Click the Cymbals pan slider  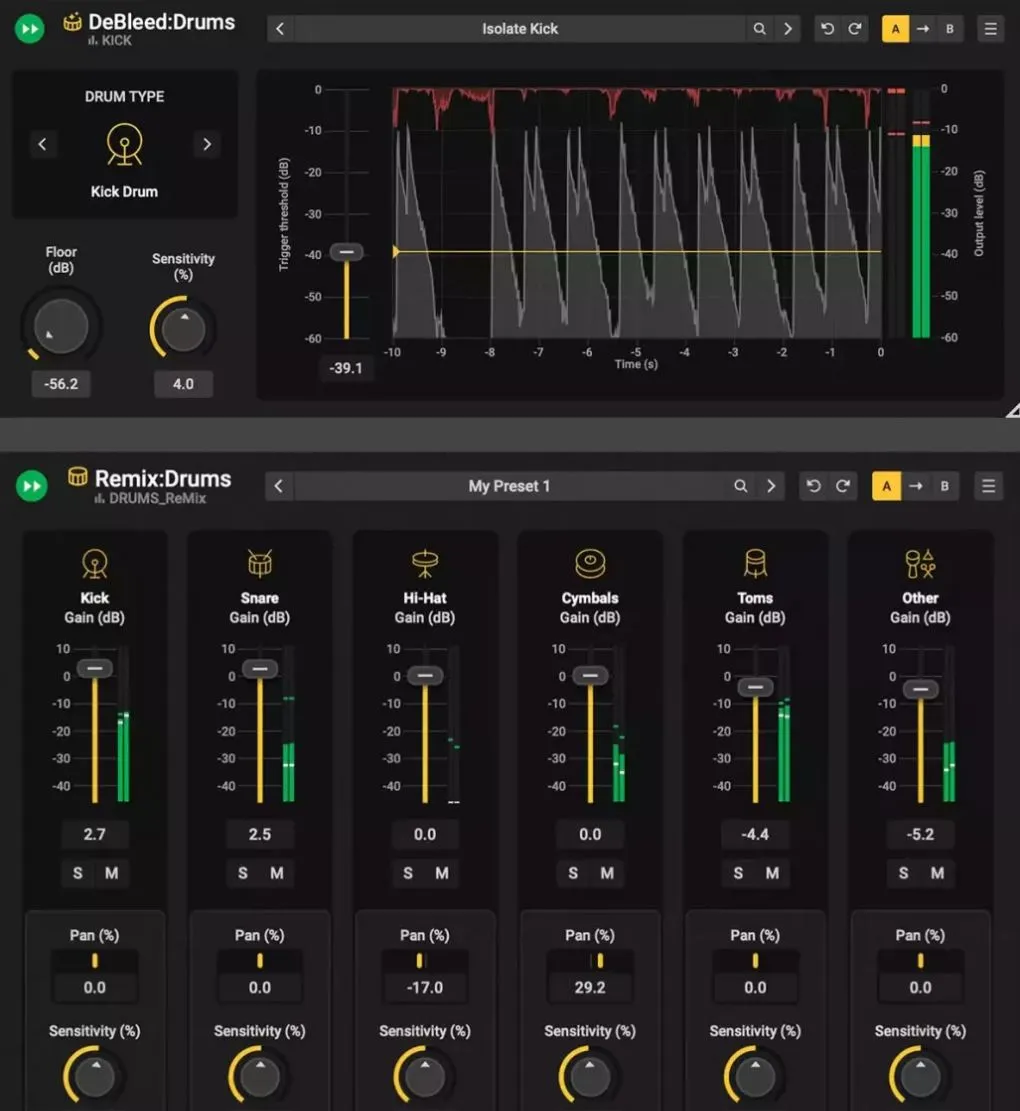[590, 961]
